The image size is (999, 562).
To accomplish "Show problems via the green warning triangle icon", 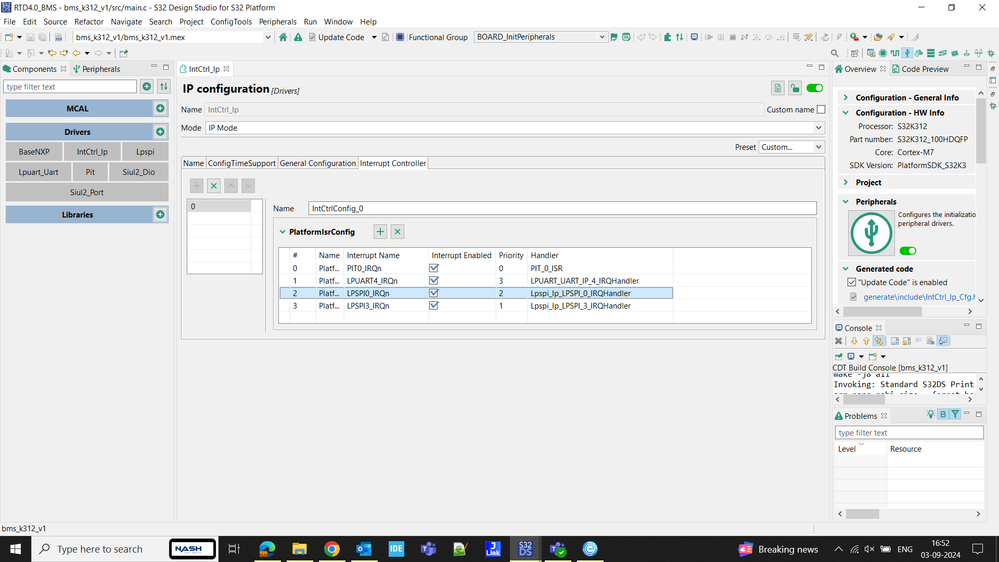I will (x=298, y=37).
